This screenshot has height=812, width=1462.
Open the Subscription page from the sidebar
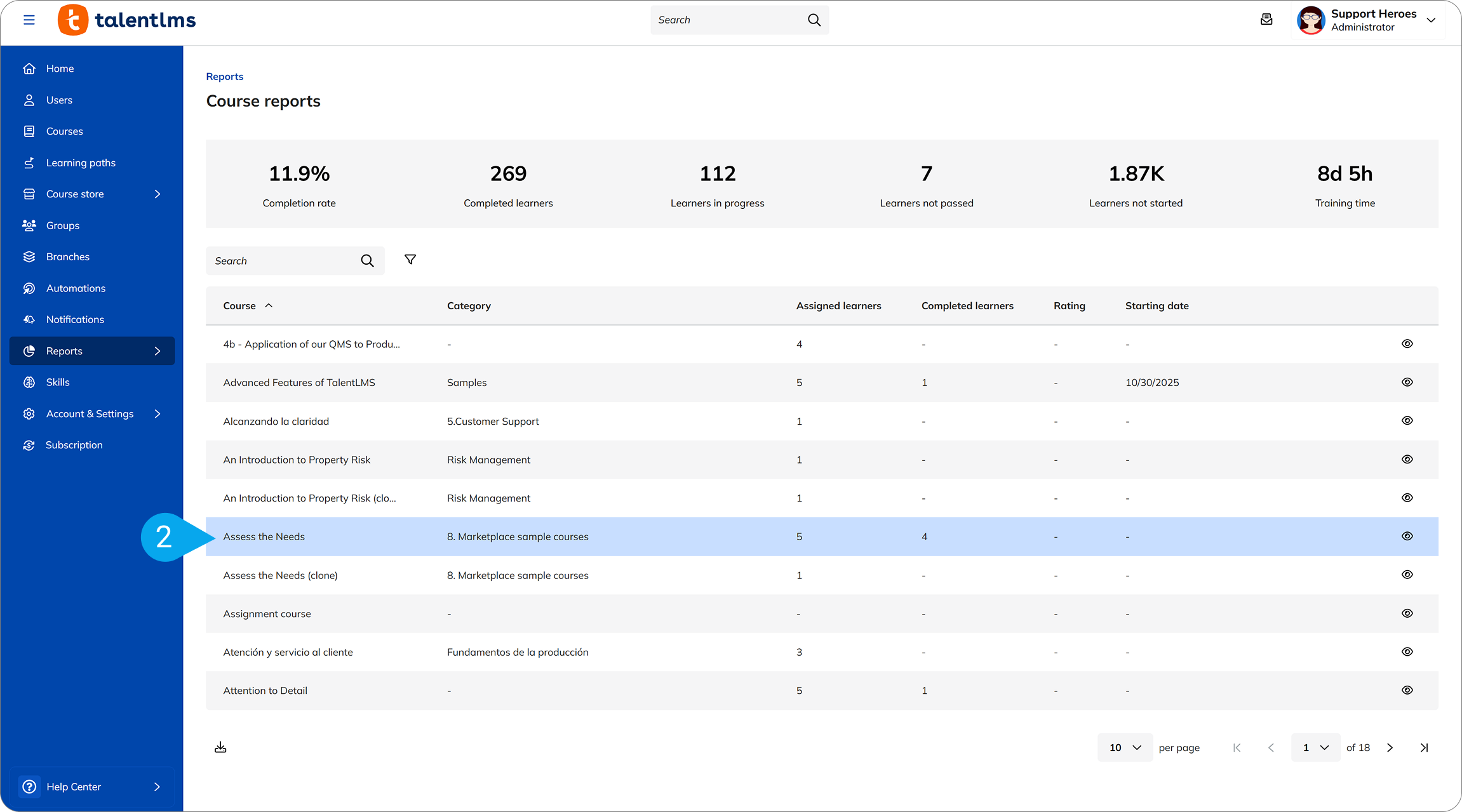point(74,444)
